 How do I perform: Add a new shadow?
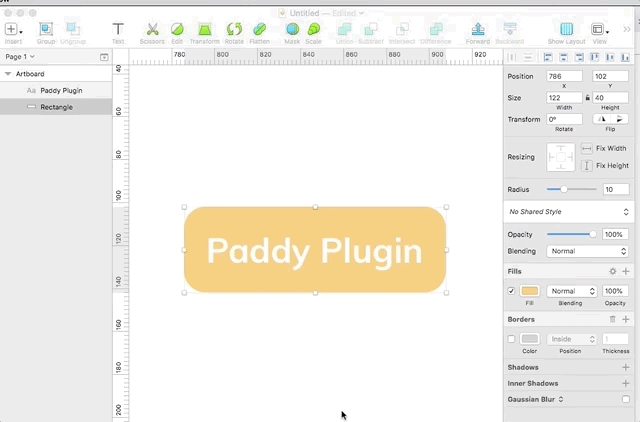click(x=626, y=367)
